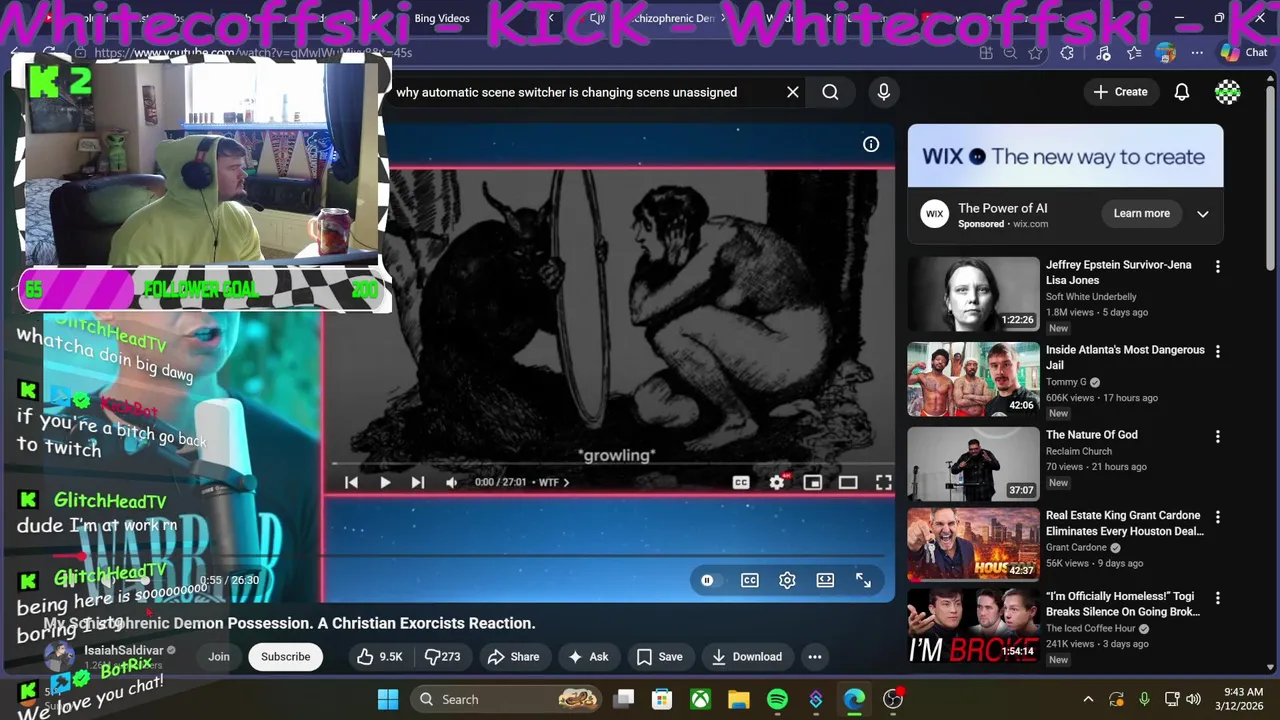Open Edge settings and more menu
This screenshot has height=720, width=1280.
(1198, 53)
